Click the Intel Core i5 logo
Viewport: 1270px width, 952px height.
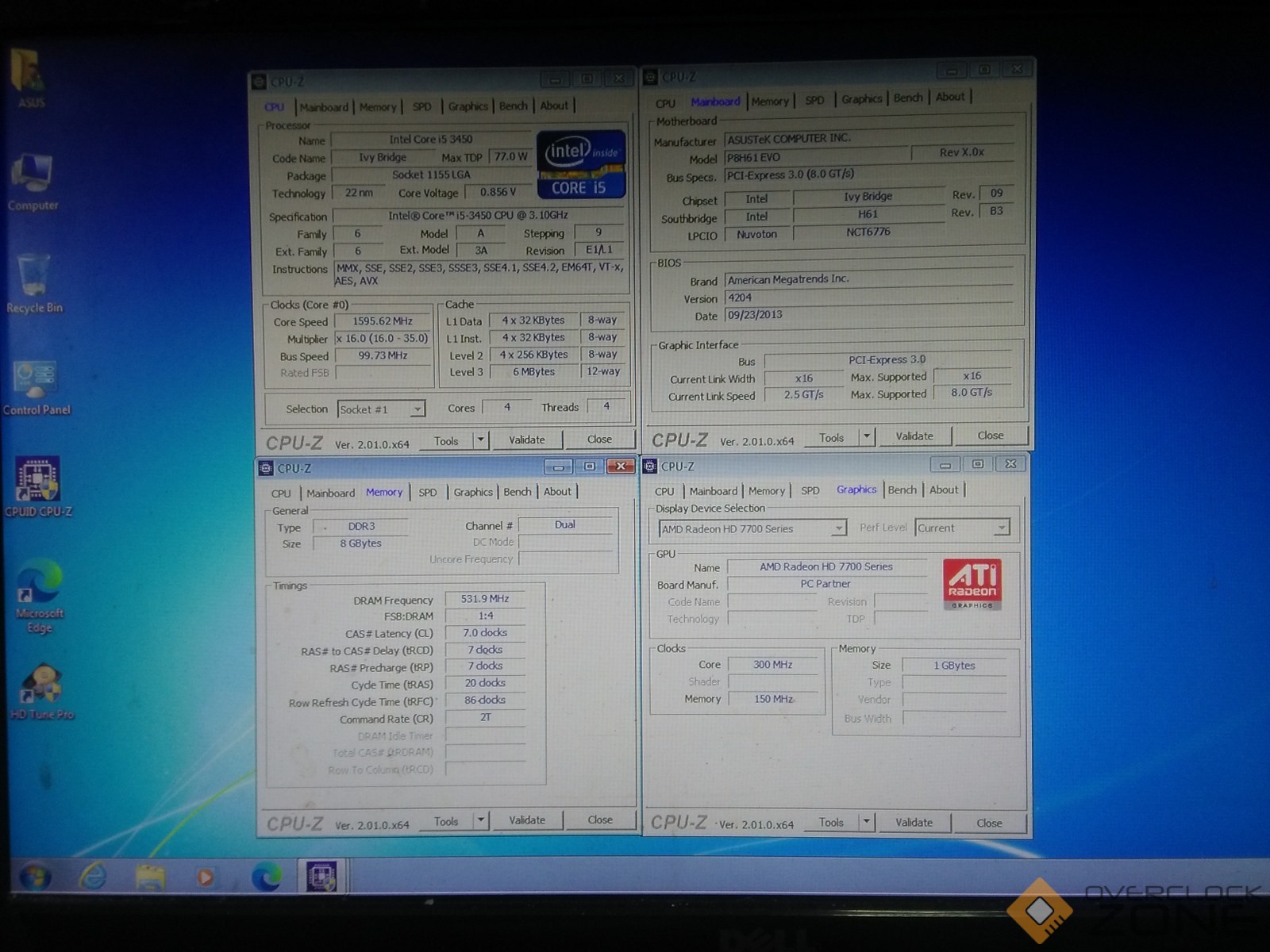[x=582, y=164]
